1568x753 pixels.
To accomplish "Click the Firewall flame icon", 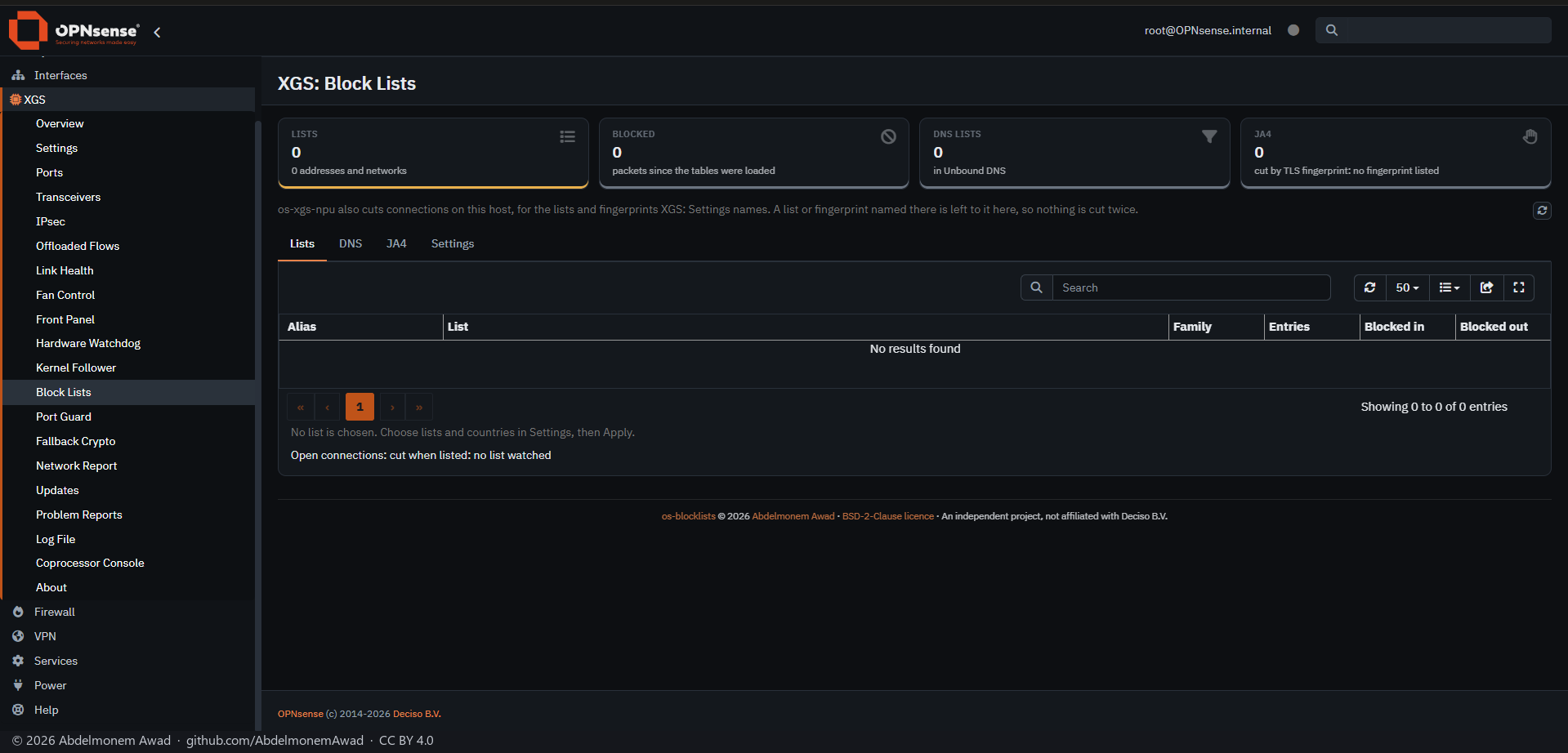I will click(18, 612).
